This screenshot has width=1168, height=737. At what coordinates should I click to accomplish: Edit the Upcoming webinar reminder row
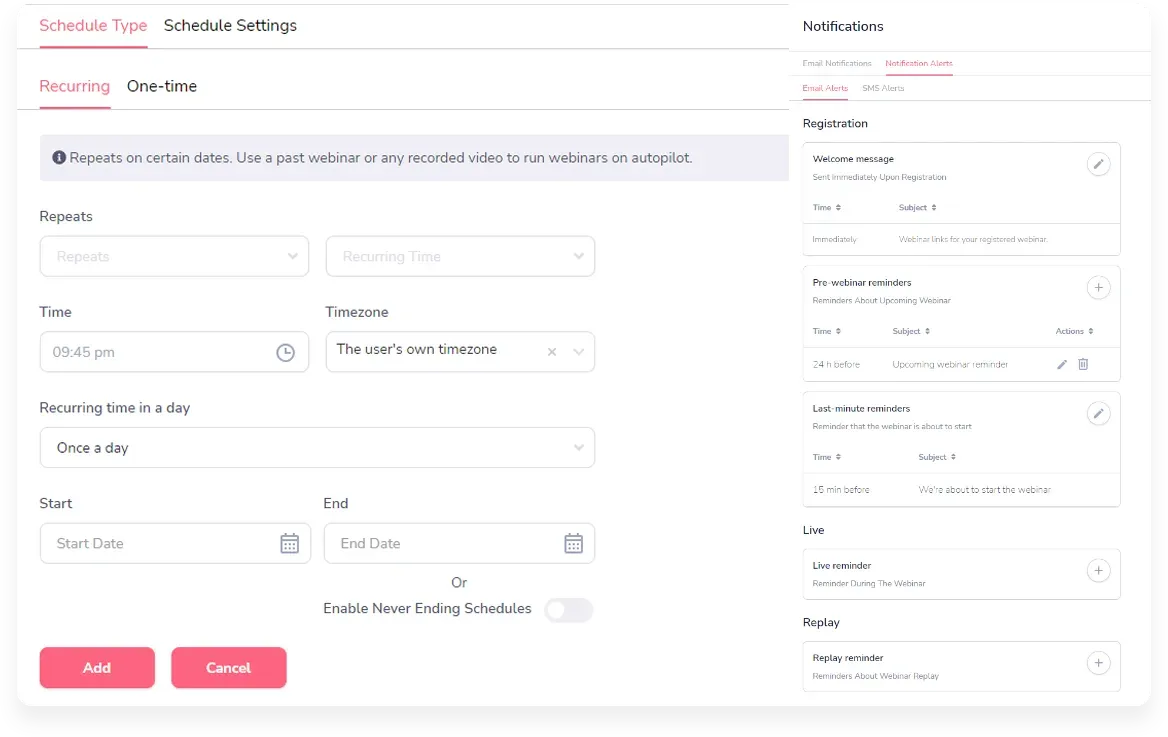[1062, 364]
